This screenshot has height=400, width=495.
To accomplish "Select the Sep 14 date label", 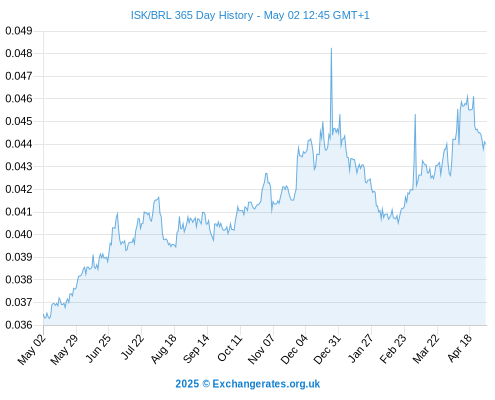I will tap(196, 349).
